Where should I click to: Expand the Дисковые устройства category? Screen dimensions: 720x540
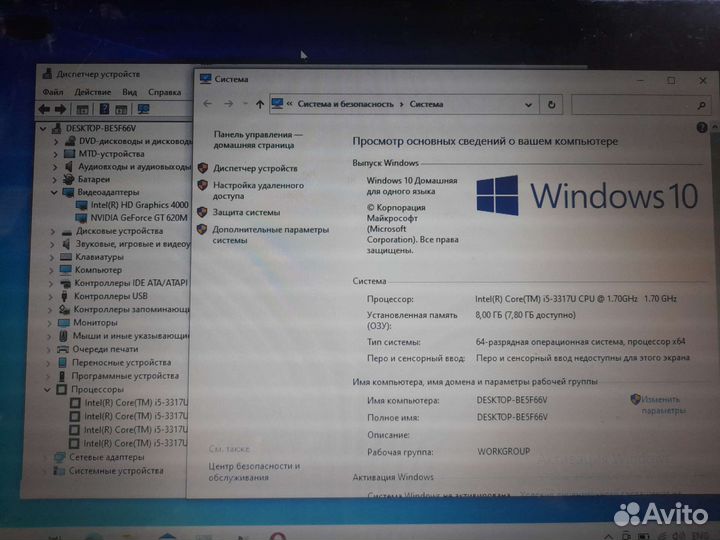[x=53, y=231]
